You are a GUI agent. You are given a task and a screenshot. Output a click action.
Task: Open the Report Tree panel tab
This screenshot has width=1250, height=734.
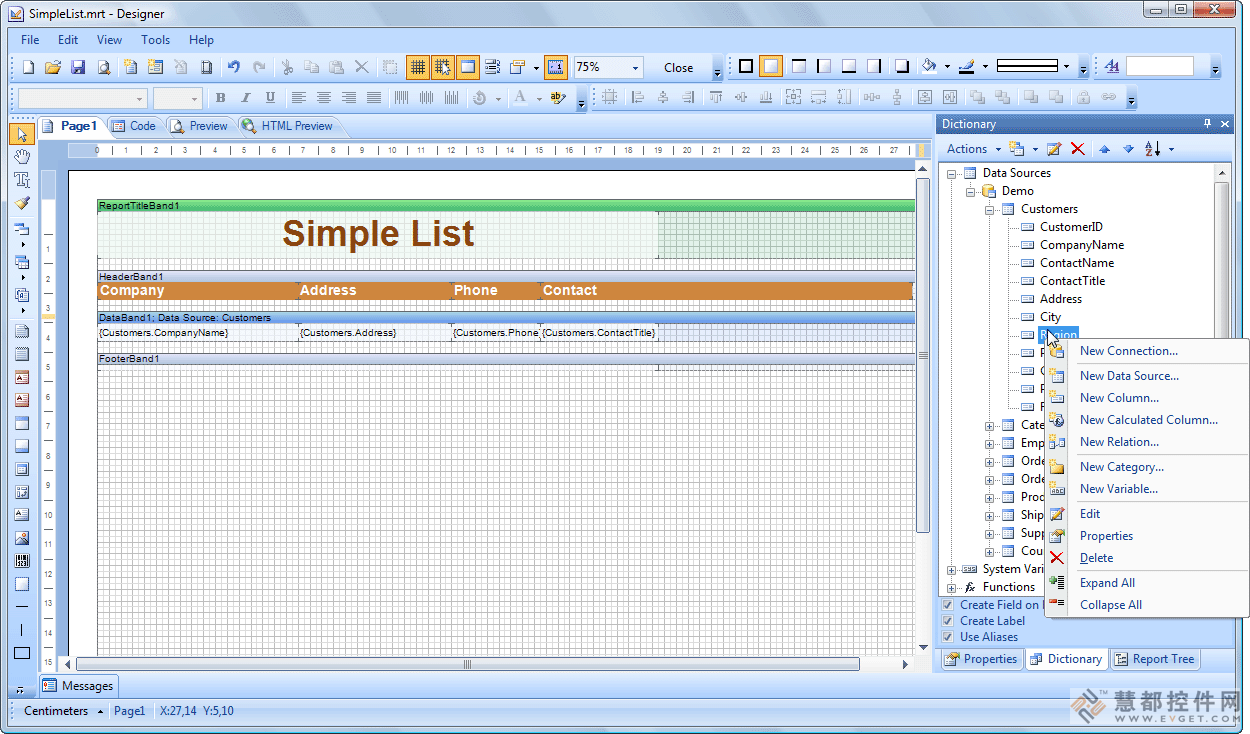[x=1154, y=659]
